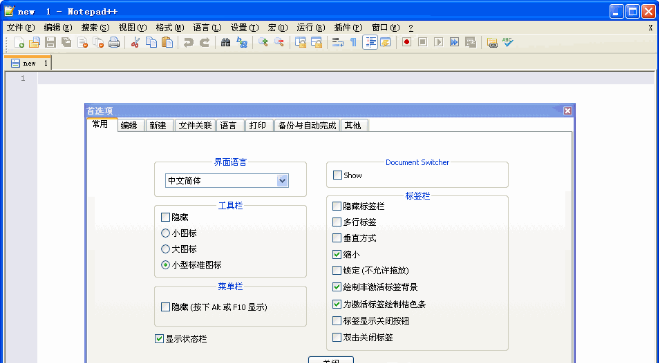The image size is (659, 363).
Task: Open the 设置 menu
Action: coord(245,28)
